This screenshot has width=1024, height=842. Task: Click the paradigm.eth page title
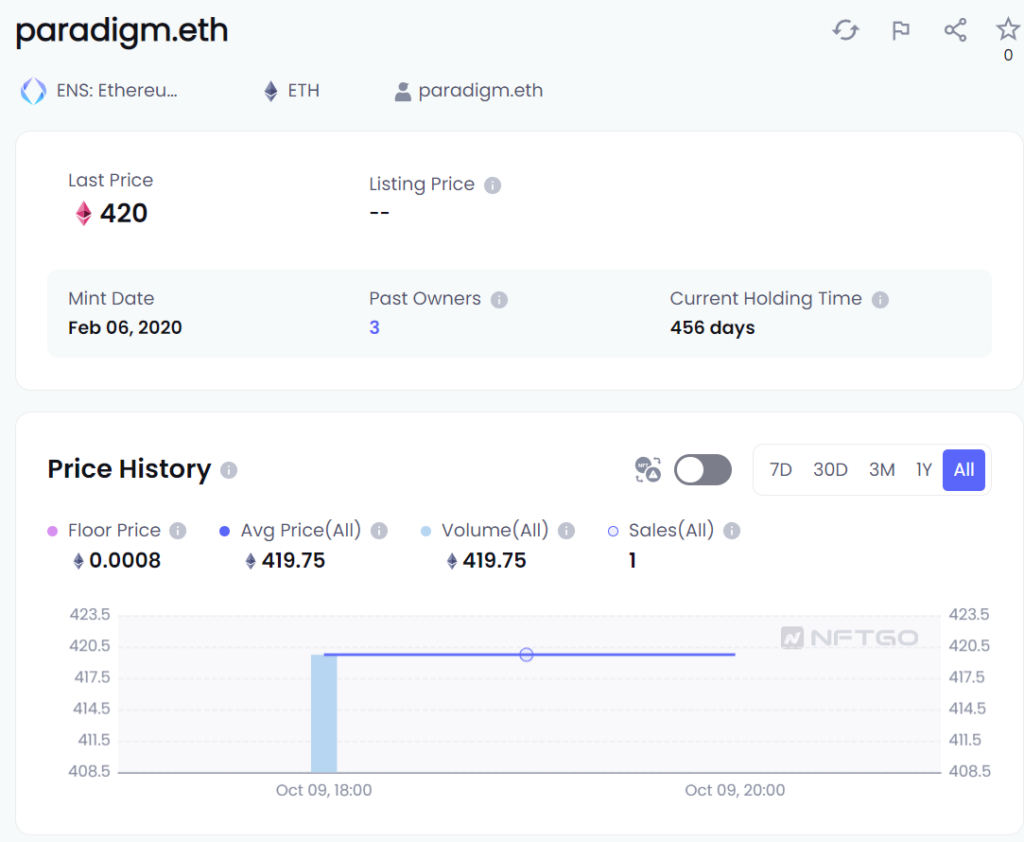[x=122, y=31]
